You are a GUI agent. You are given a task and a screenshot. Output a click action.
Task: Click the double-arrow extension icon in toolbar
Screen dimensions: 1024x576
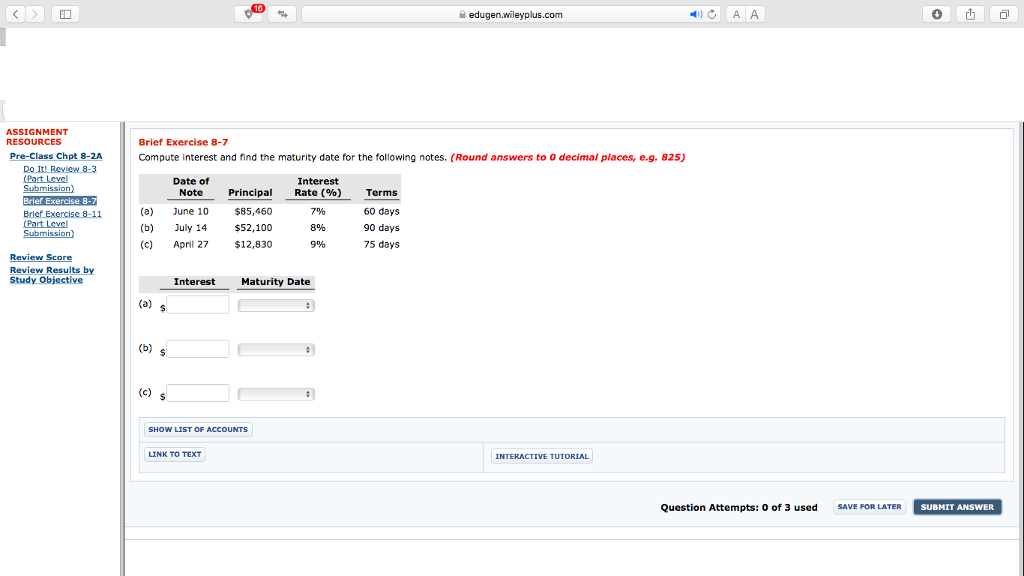tap(282, 14)
